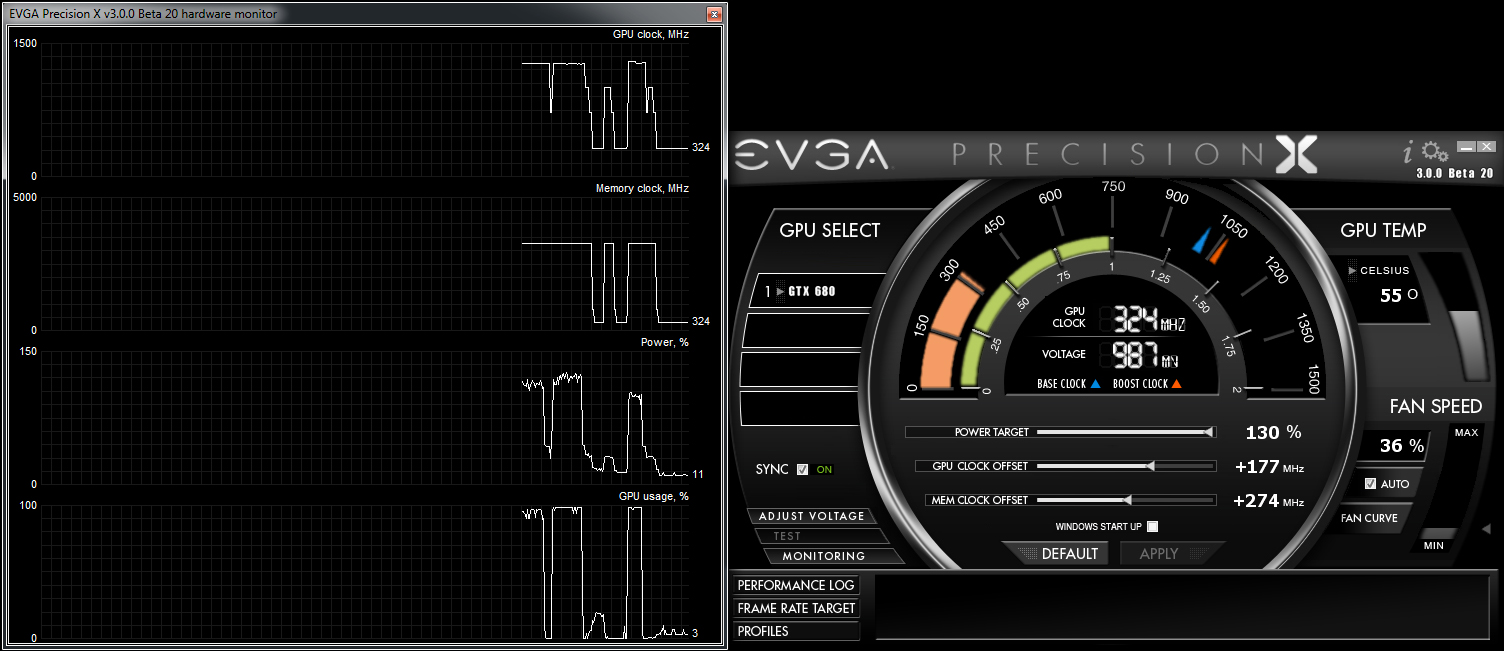1504x651 pixels.
Task: Click the GPU clock, MHz graph
Action: [366, 110]
